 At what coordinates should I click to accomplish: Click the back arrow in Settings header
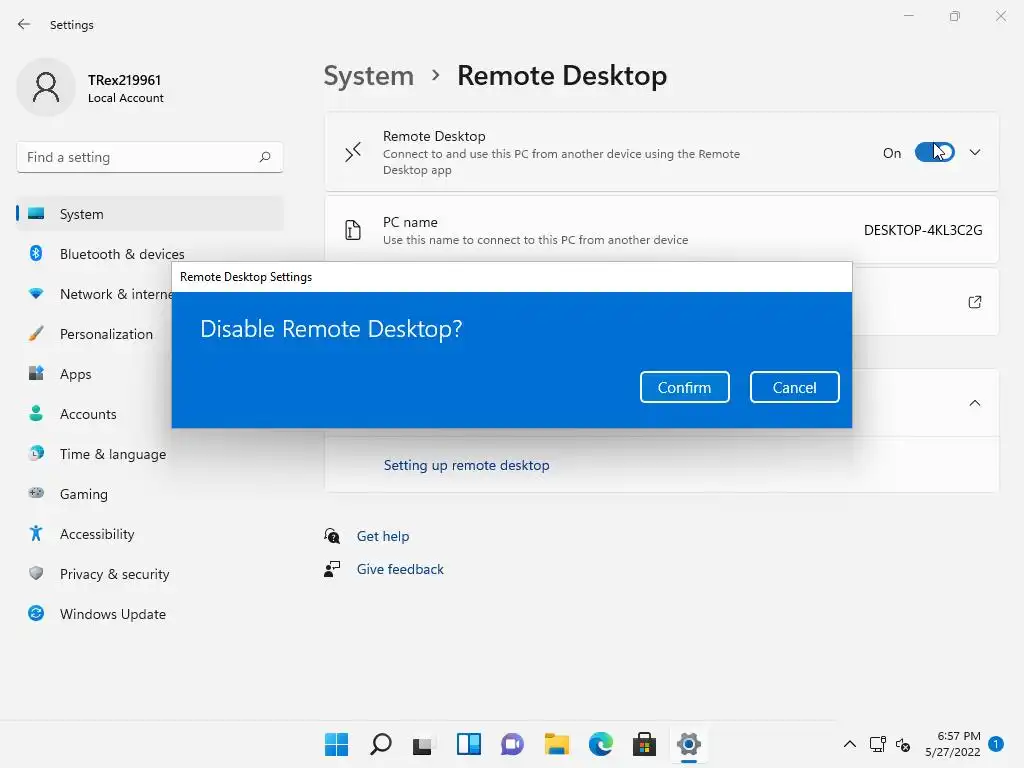(24, 24)
